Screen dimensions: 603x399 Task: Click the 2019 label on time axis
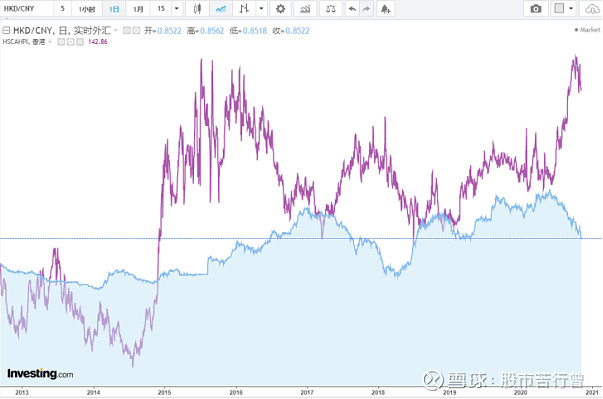coord(450,392)
